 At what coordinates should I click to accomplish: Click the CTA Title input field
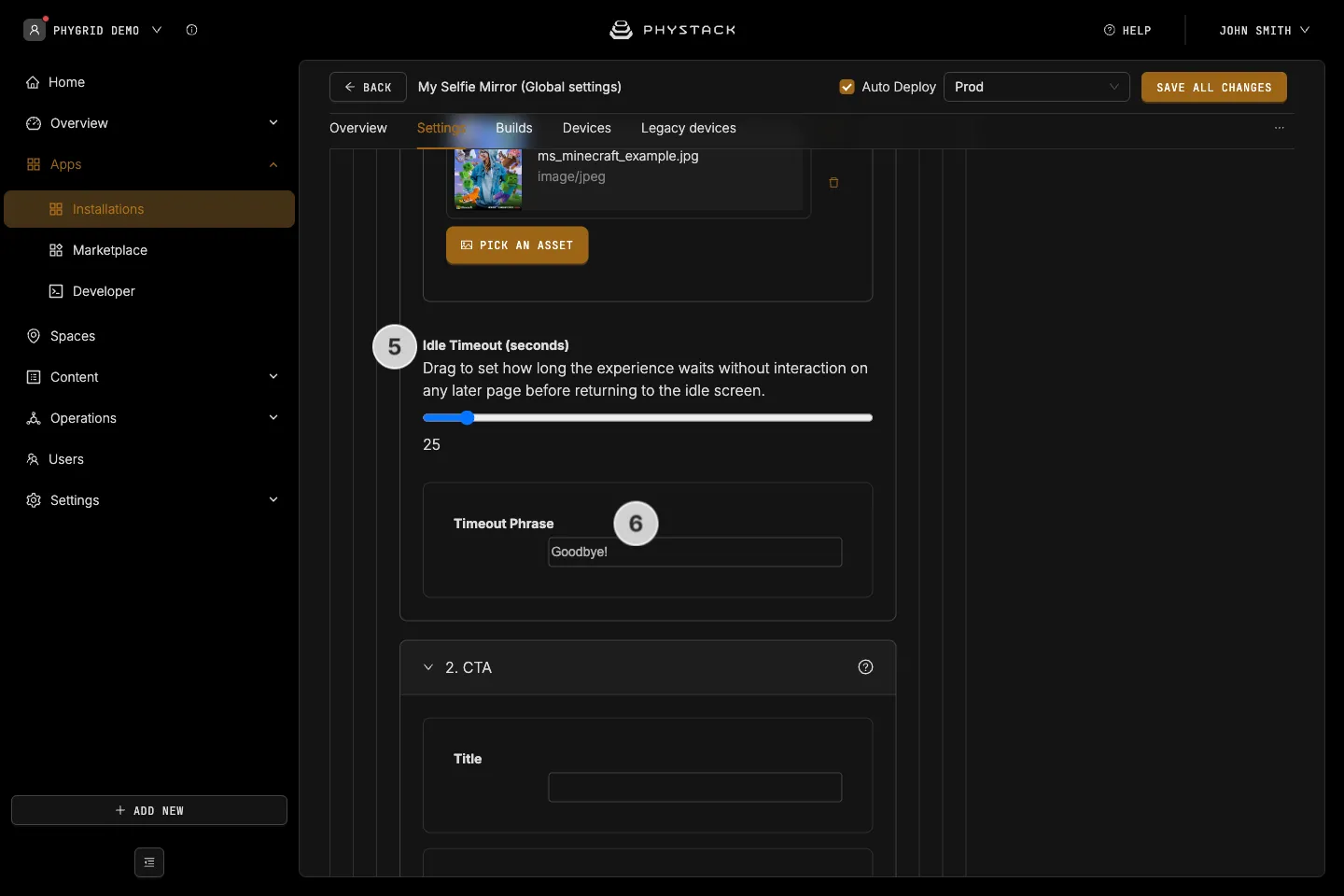click(x=695, y=787)
